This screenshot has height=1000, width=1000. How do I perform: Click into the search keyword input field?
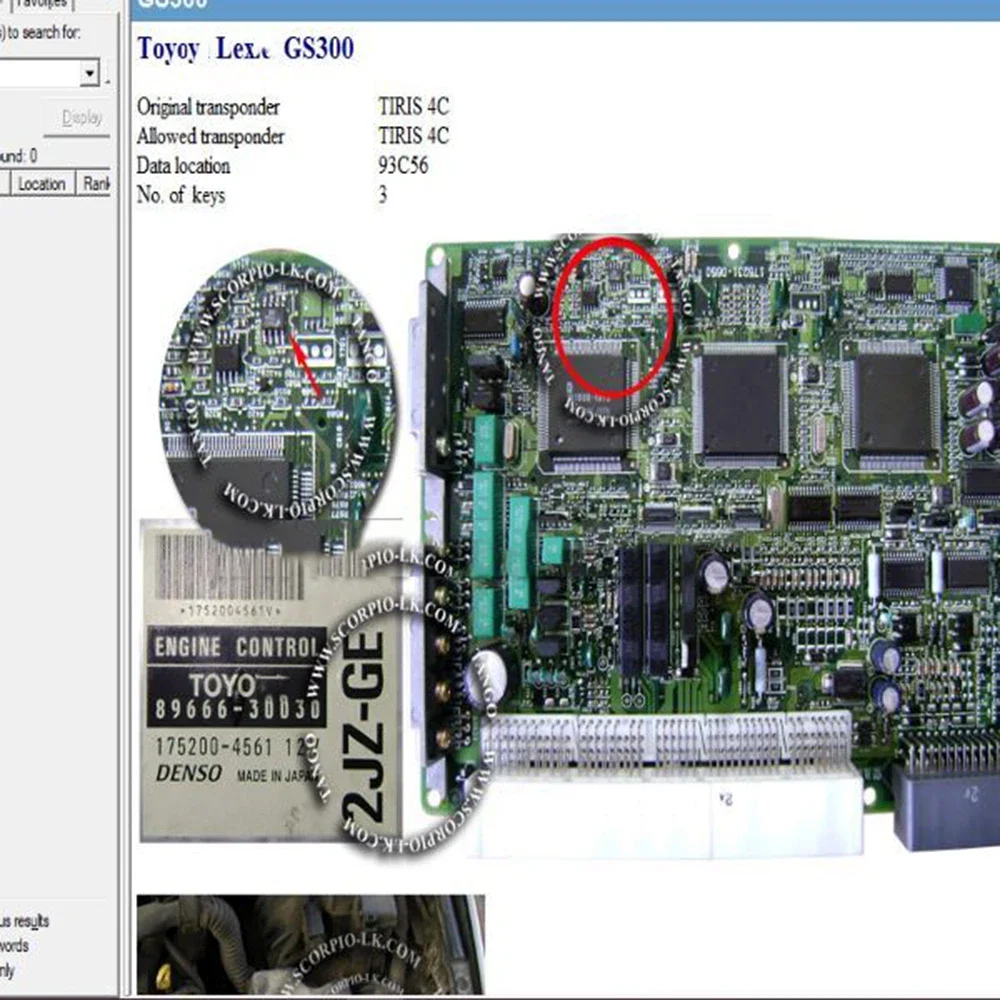pyautogui.click(x=40, y=73)
